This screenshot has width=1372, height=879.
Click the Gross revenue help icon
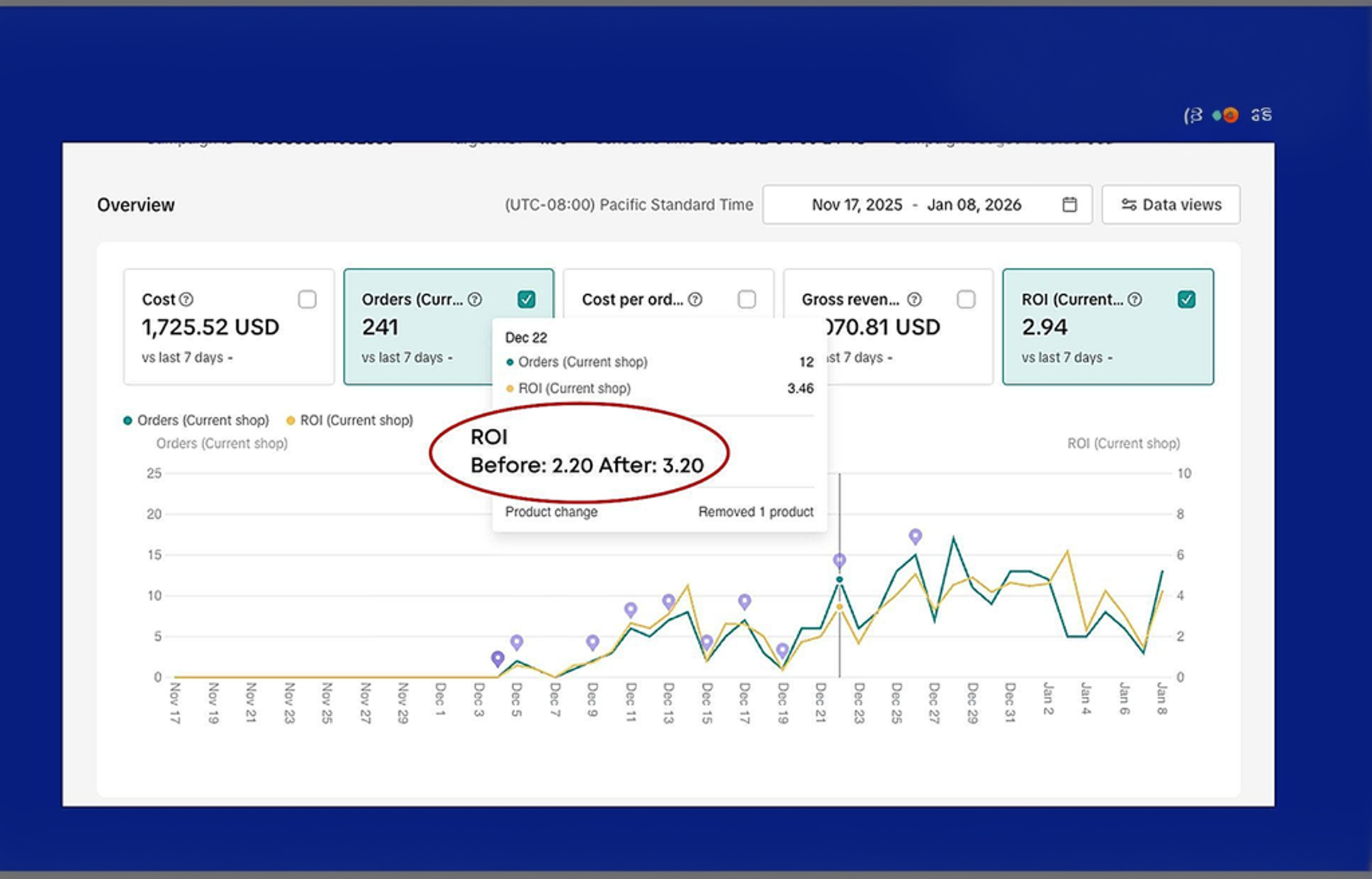click(914, 299)
